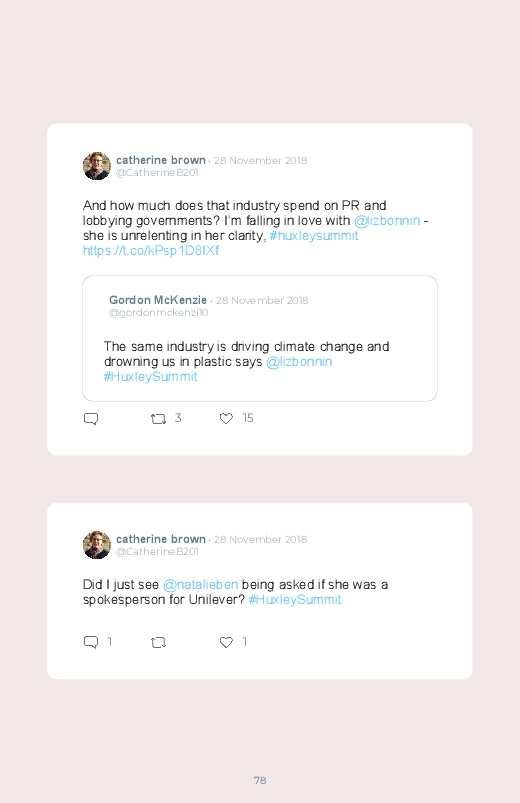Open the quoted Gordon McKenzie tweet card
The width and height of the screenshot is (520, 803).
click(x=260, y=339)
